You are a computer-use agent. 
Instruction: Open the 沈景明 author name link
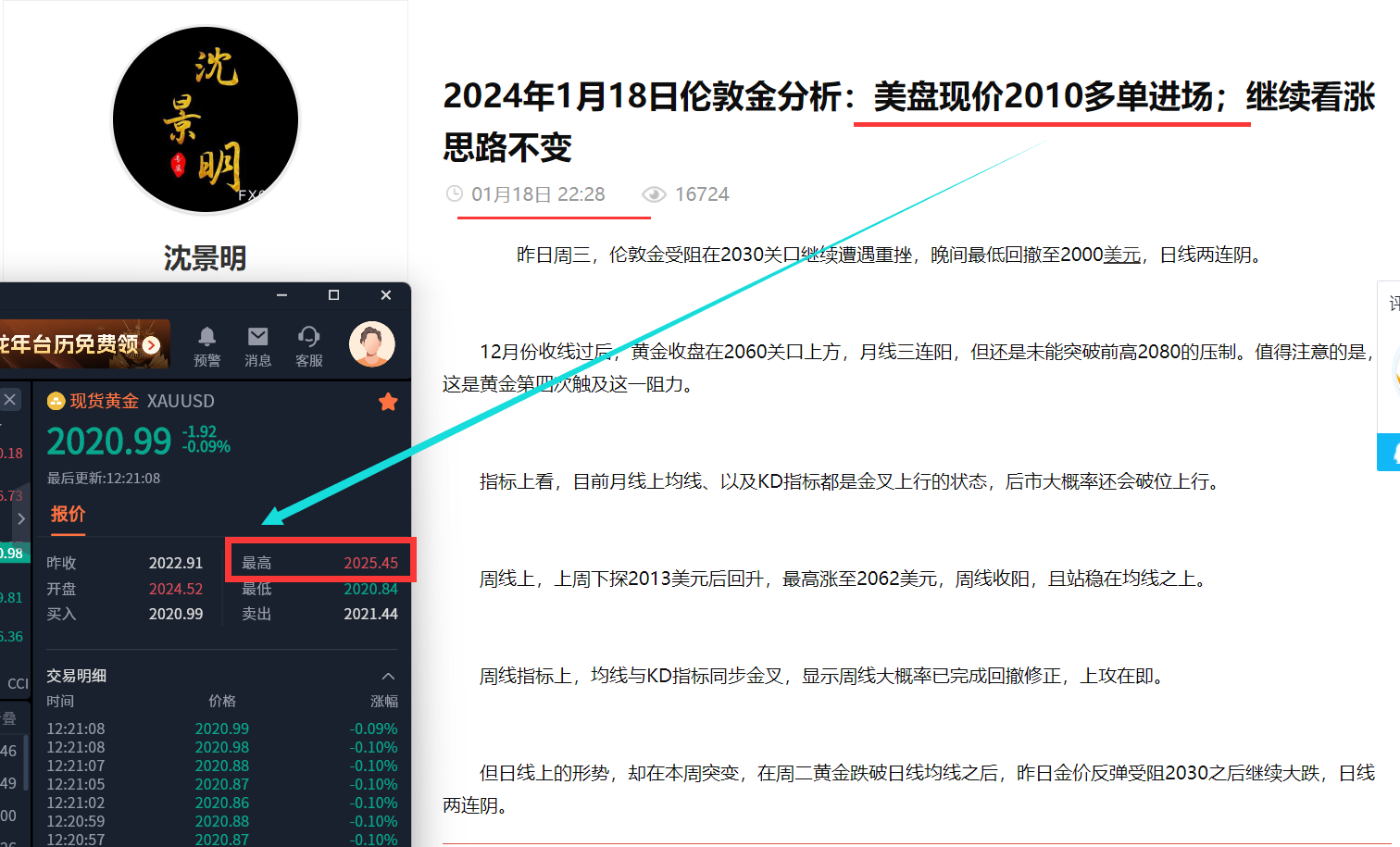[206, 258]
